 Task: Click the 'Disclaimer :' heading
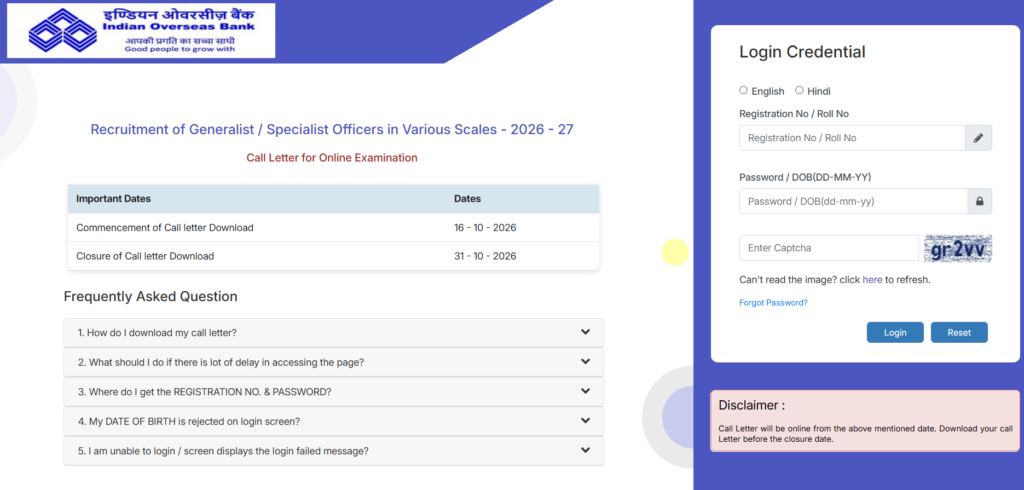coord(752,405)
